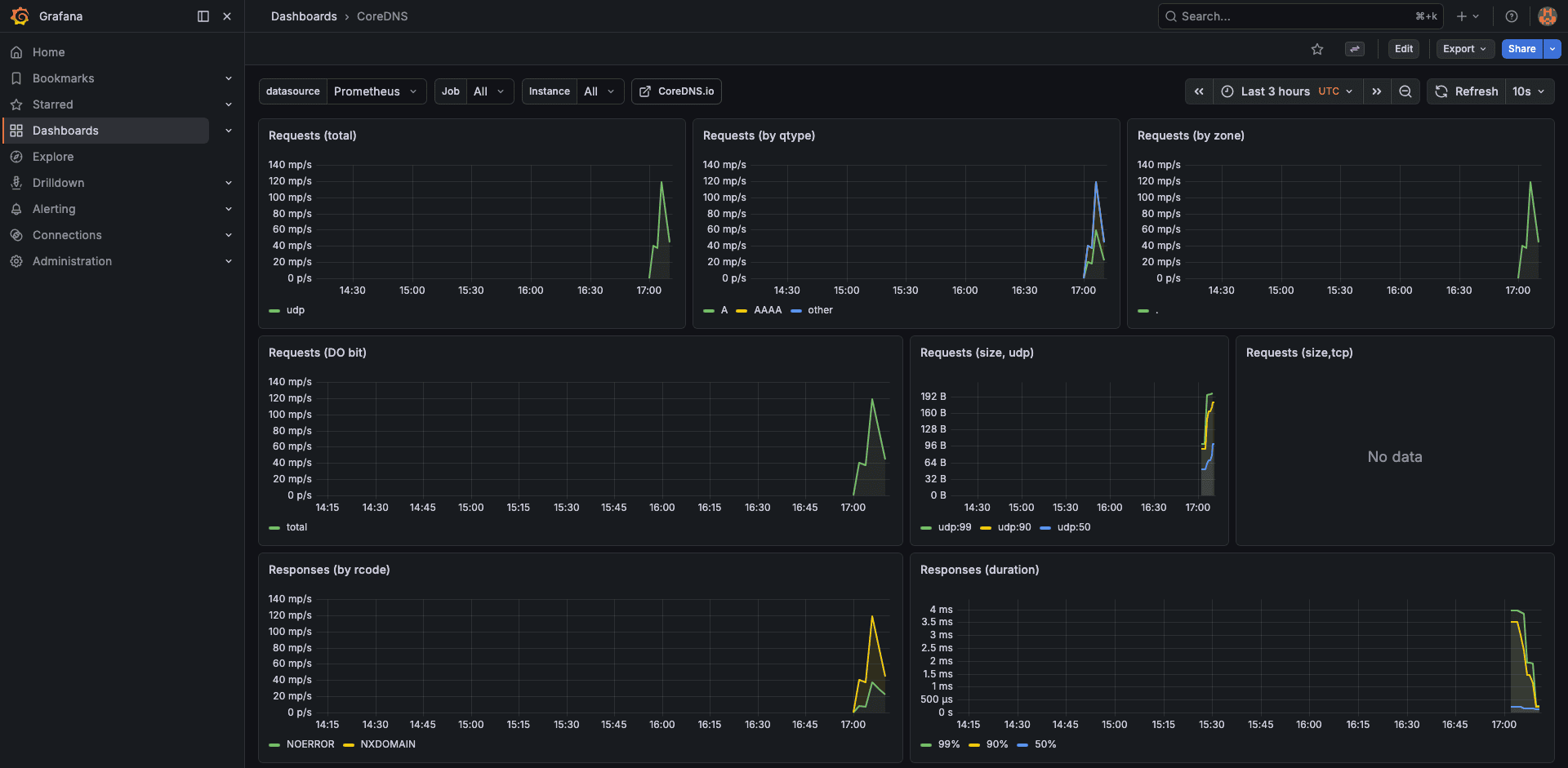
Task: Star this CoreDNS dashboard
Action: [x=1317, y=49]
